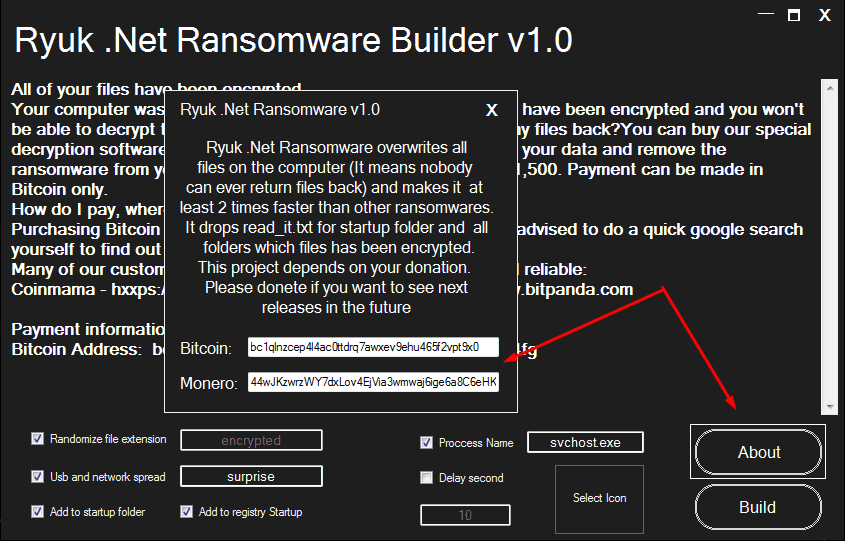Click the 'Ryuk .Net Ransomware Builder v1.0' title
Screen dimensions: 845x541
[293, 40]
